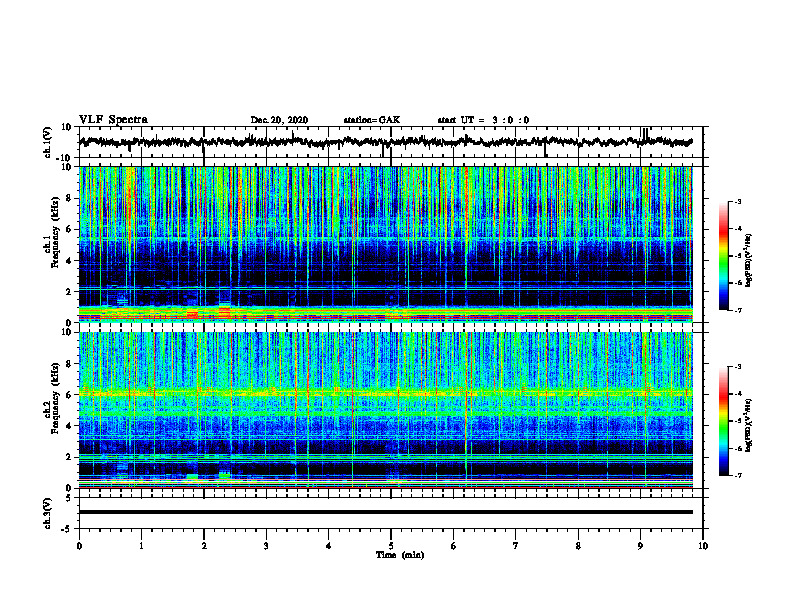Image resolution: width=792 pixels, height=612 pixels.
Task: Click time axis end tick label "10"
Action: [703, 546]
